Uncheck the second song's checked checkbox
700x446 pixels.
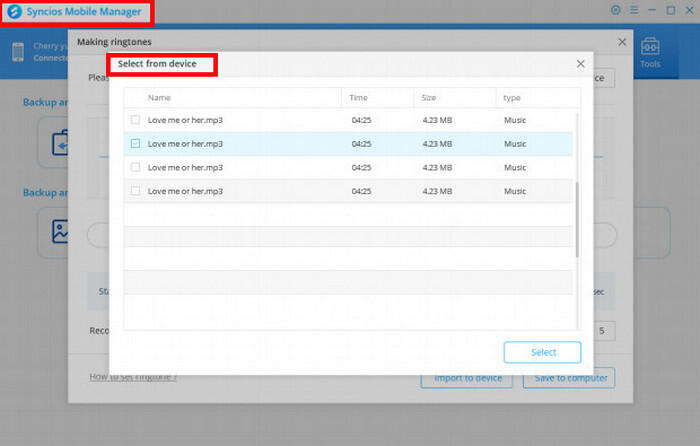point(136,144)
